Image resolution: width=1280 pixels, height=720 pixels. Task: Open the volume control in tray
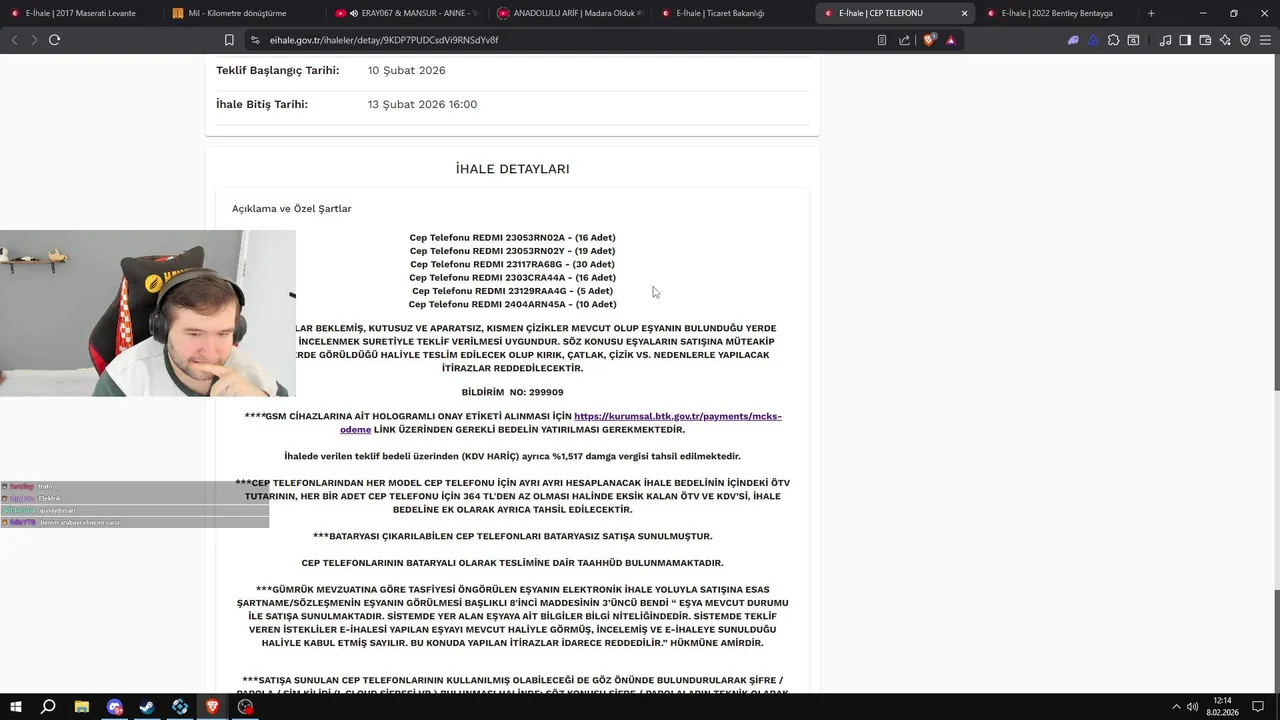1192,707
